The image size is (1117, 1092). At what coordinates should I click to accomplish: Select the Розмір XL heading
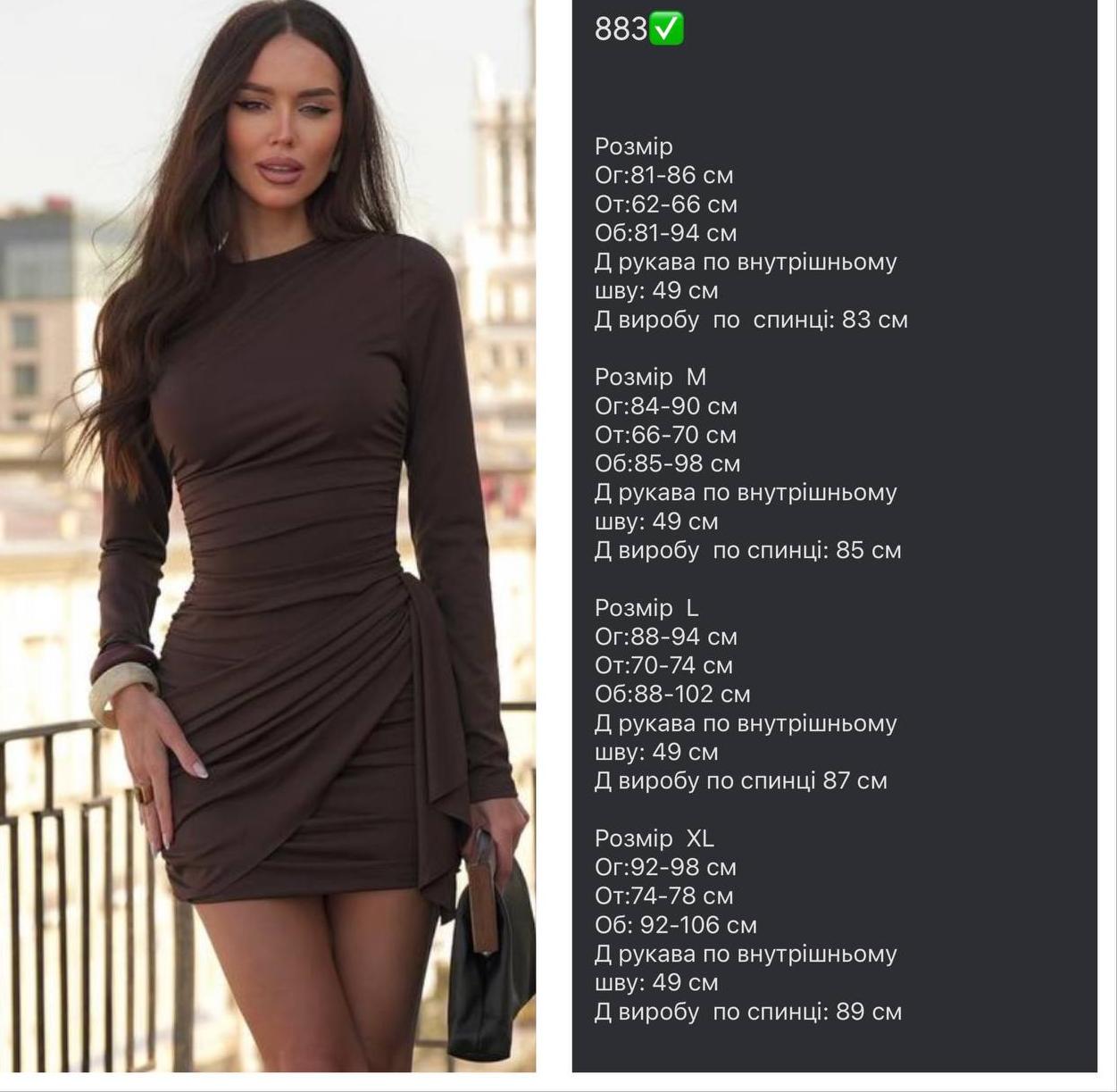click(654, 838)
